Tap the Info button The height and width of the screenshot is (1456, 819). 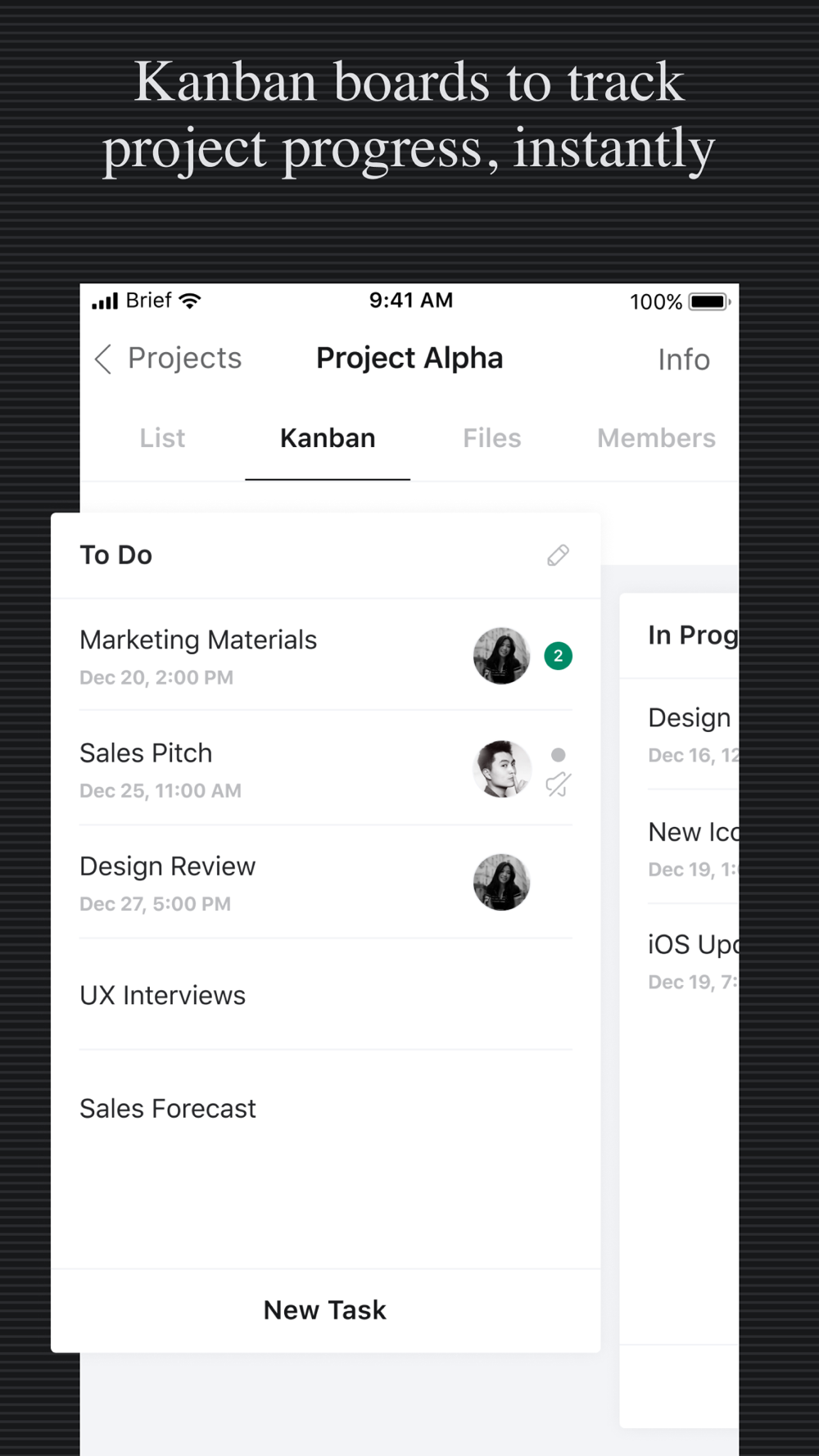(x=684, y=359)
